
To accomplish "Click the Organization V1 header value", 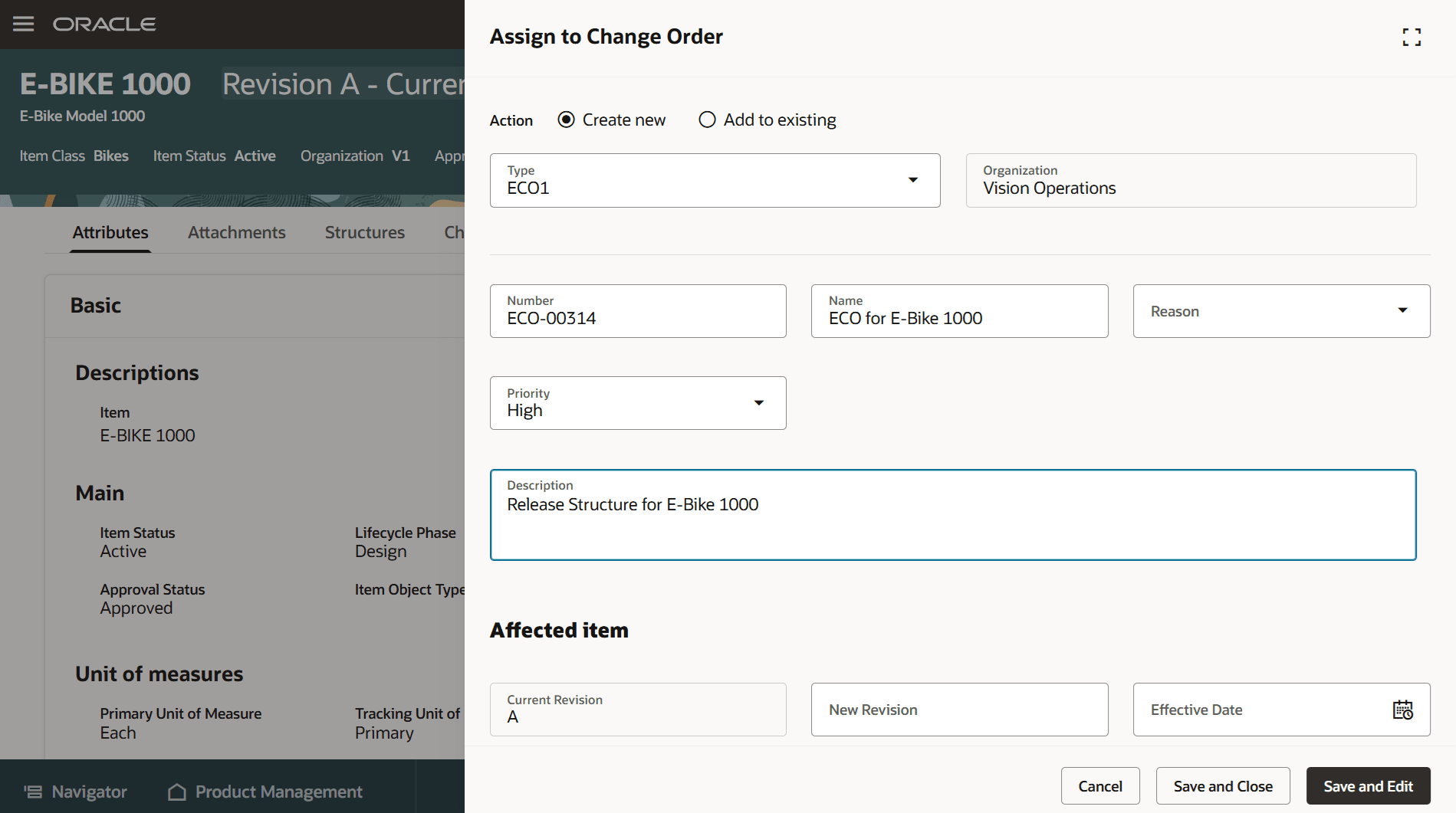I will [401, 156].
